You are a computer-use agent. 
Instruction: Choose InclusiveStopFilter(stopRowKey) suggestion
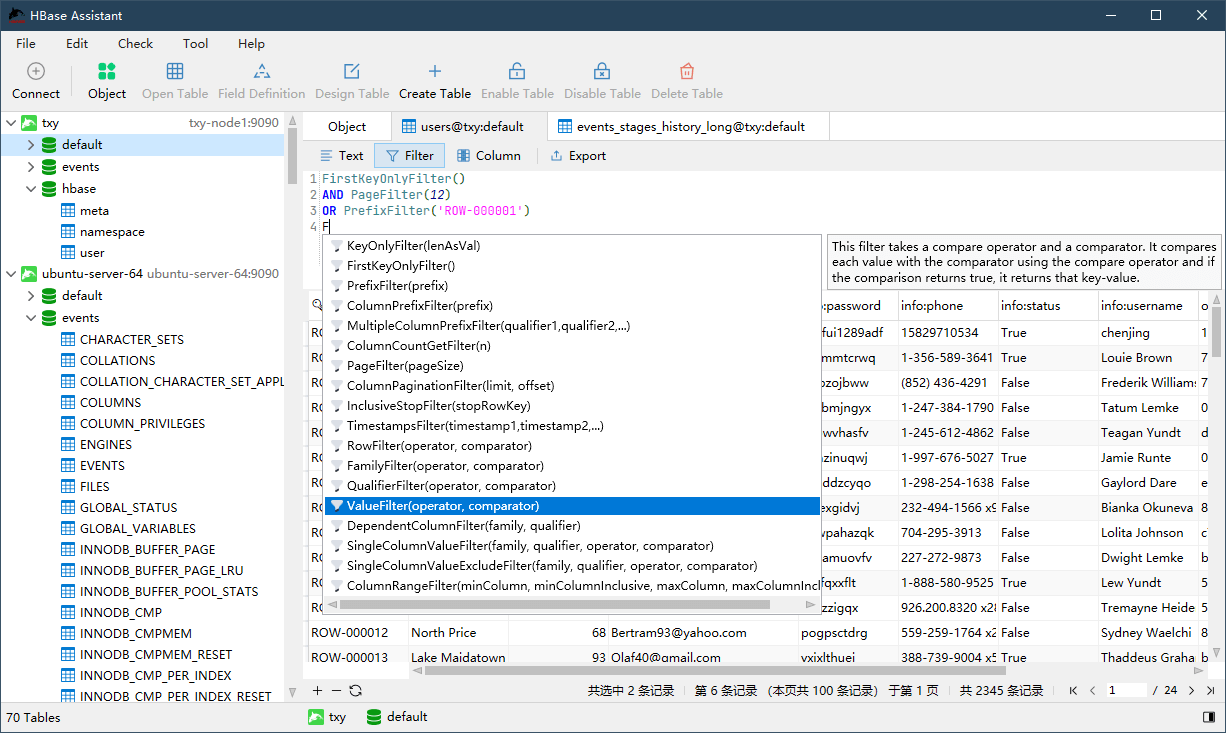[x=572, y=406]
